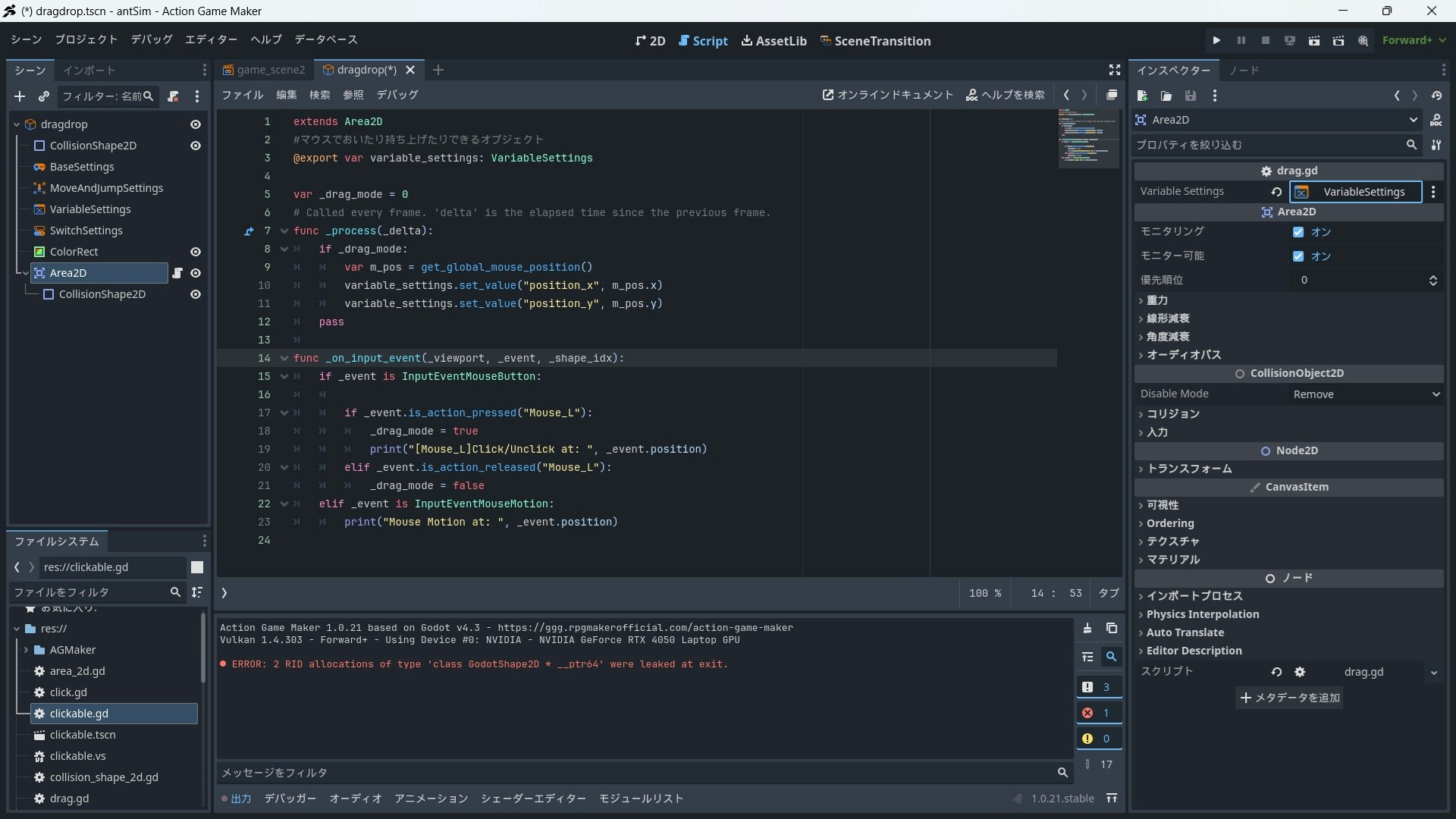Open script attached to Area2D node
Screen dimensions: 1456x819
pos(177,273)
